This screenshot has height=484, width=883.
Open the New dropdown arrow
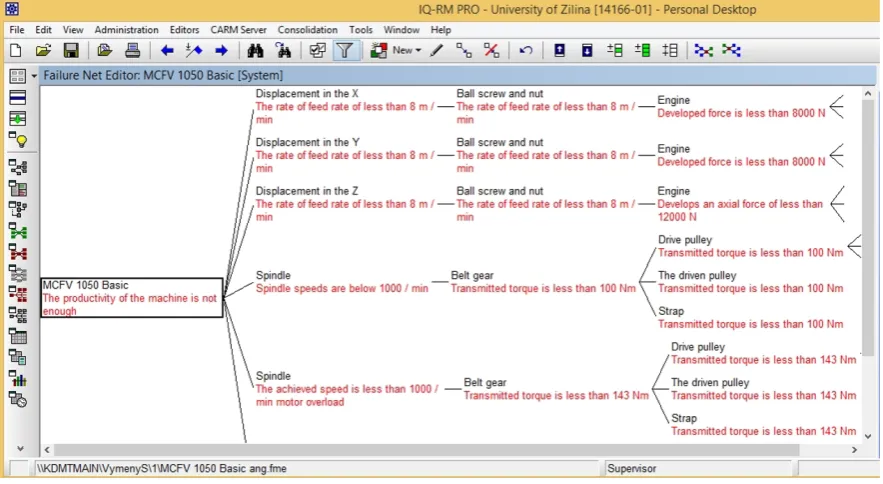pos(418,51)
